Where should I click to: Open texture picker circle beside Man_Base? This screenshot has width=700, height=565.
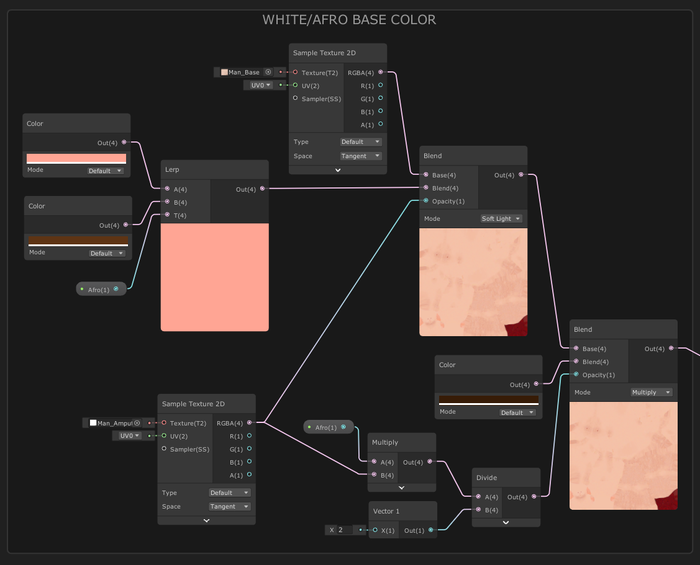click(268, 72)
